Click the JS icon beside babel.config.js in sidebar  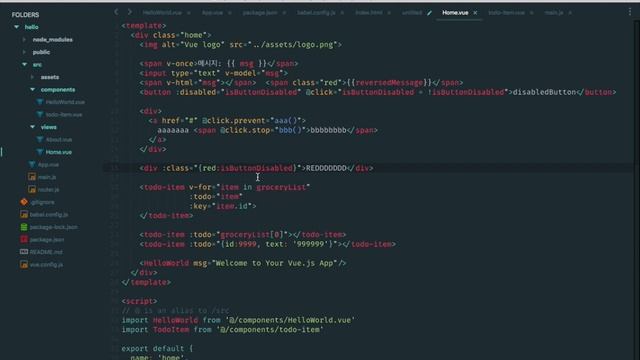point(24,214)
